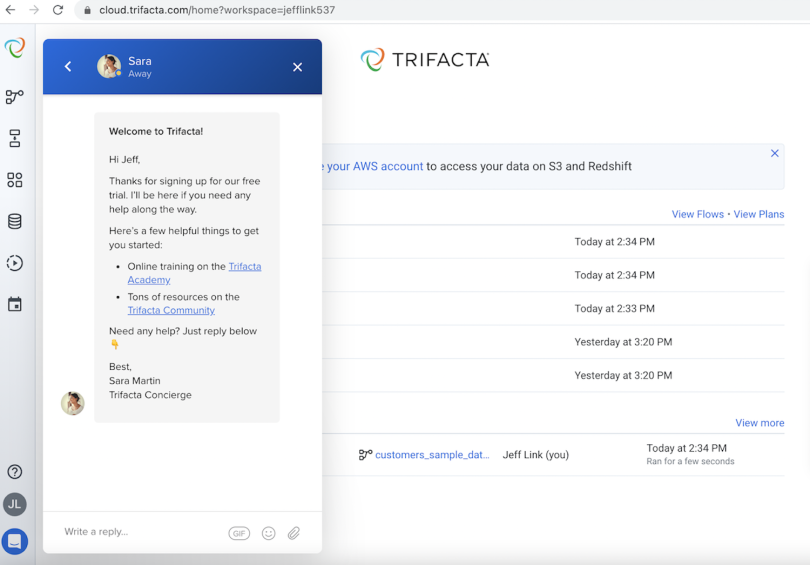Dismiss the AWS account banner
Image resolution: width=810 pixels, height=565 pixels.
[774, 153]
